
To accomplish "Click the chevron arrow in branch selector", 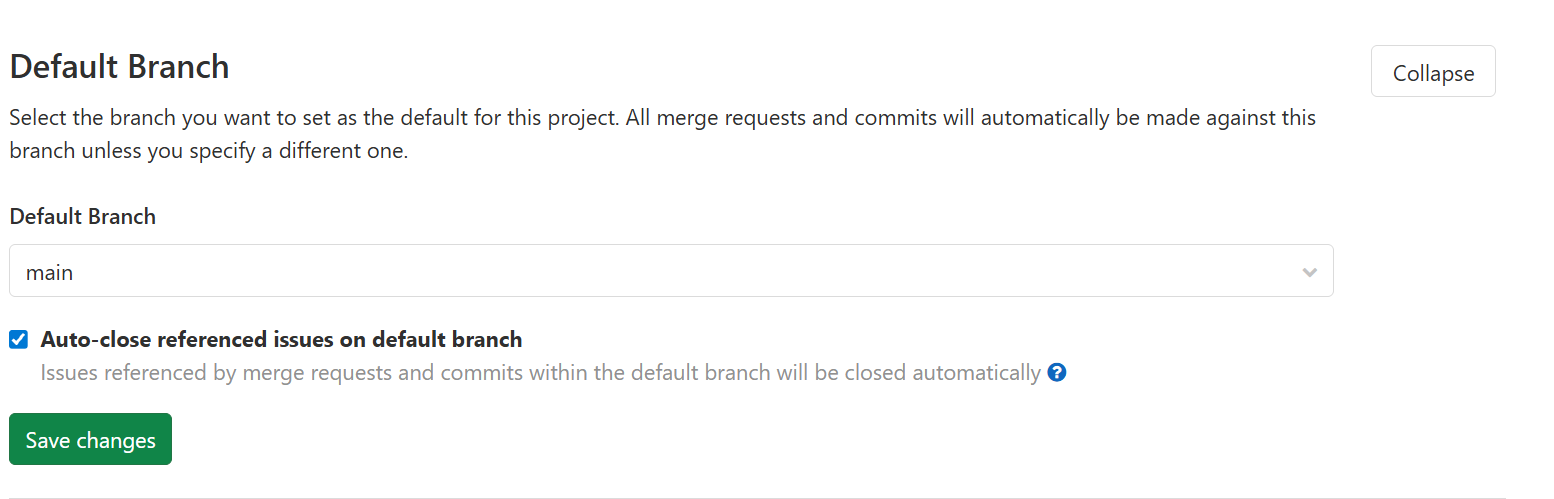I will click(x=1309, y=272).
